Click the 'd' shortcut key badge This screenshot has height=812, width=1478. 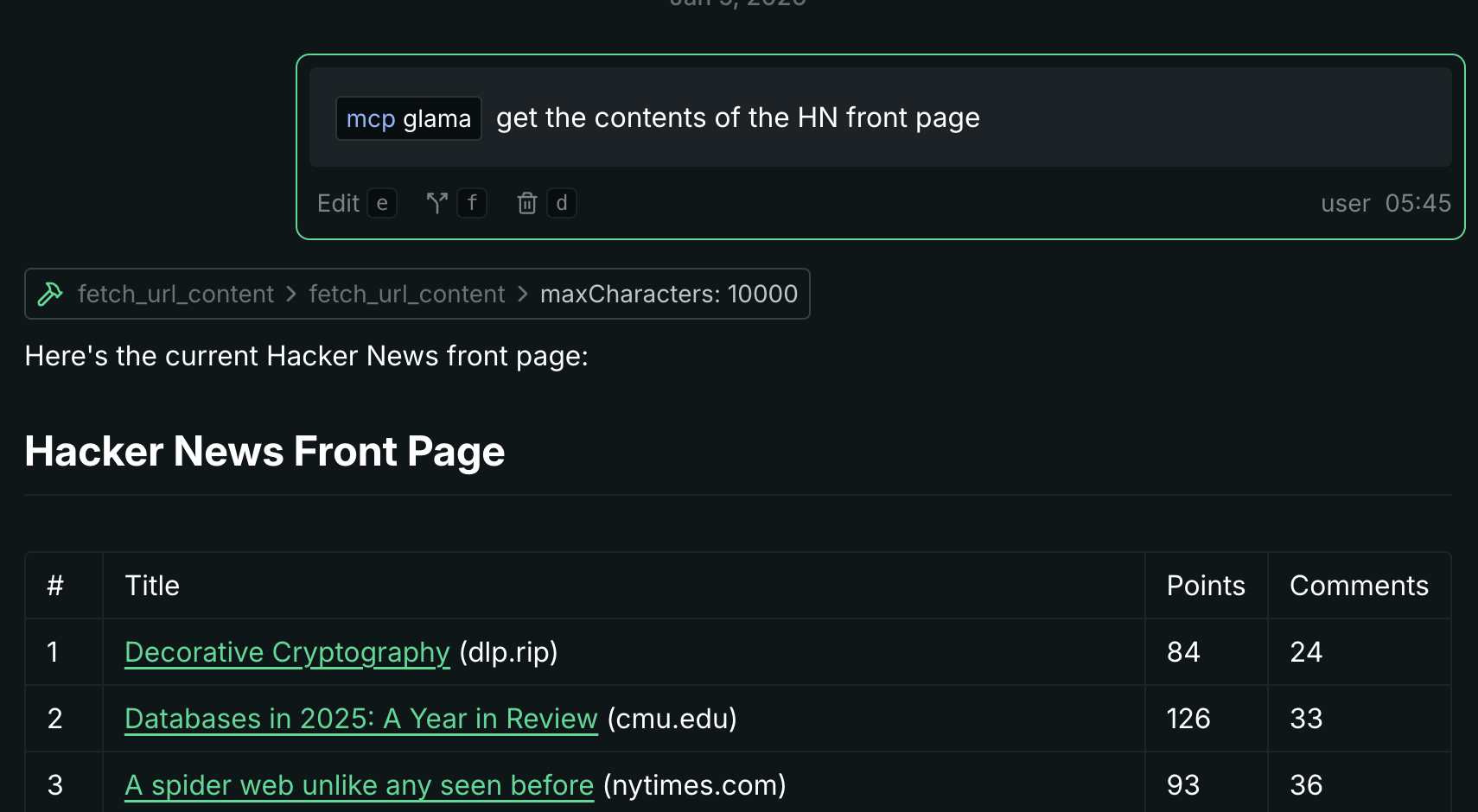(x=562, y=203)
